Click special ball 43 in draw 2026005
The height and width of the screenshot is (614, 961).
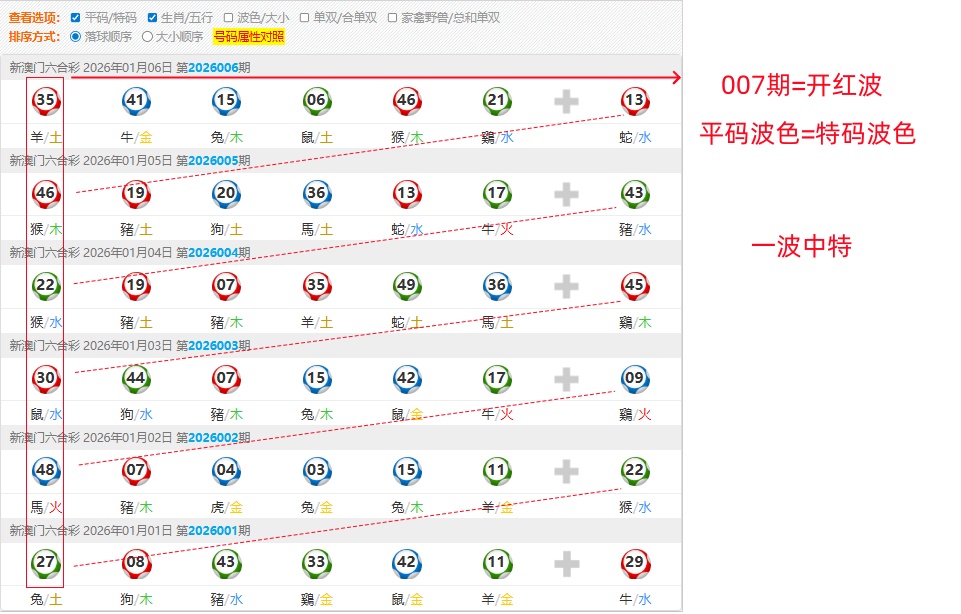(x=633, y=193)
